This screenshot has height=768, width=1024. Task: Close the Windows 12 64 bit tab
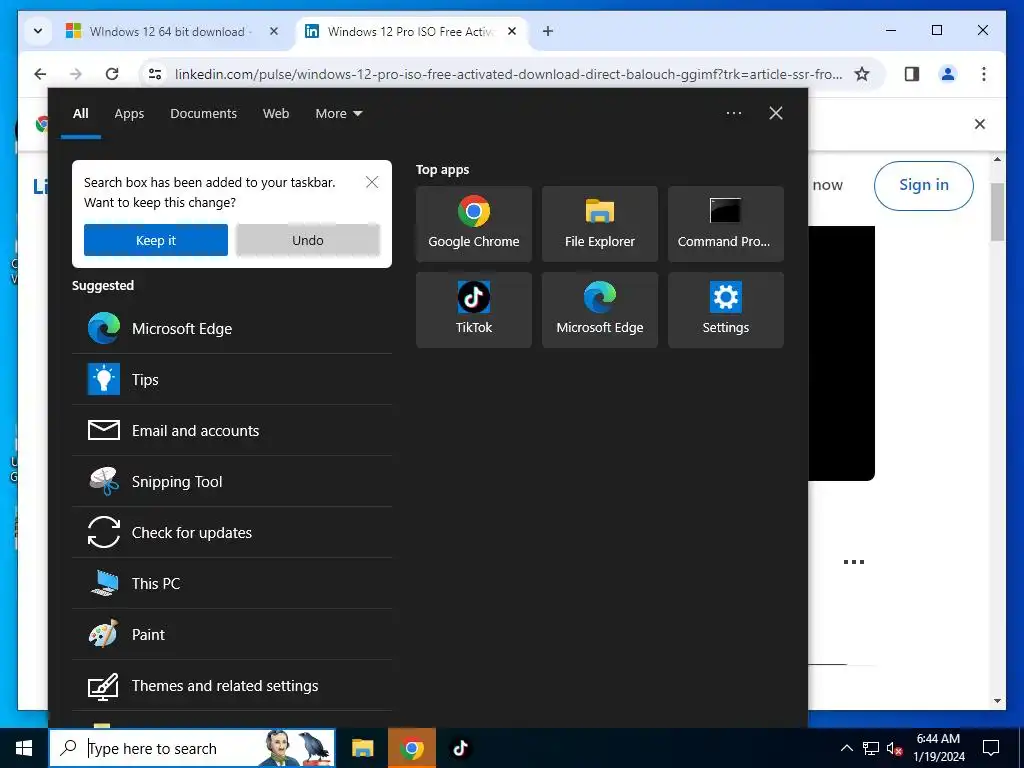(274, 31)
